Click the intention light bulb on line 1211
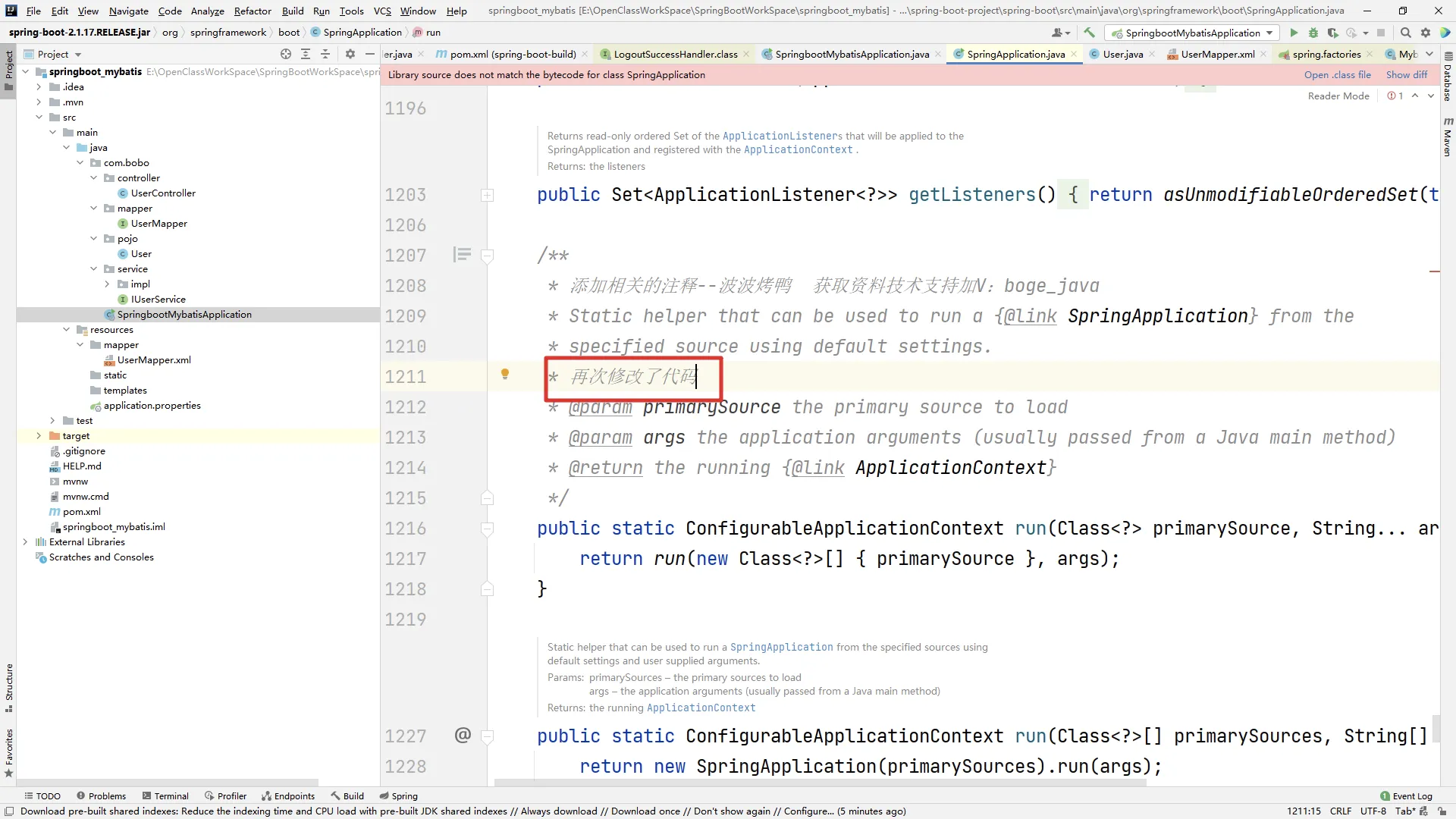Screen dimensions: 1456x819 [x=505, y=374]
